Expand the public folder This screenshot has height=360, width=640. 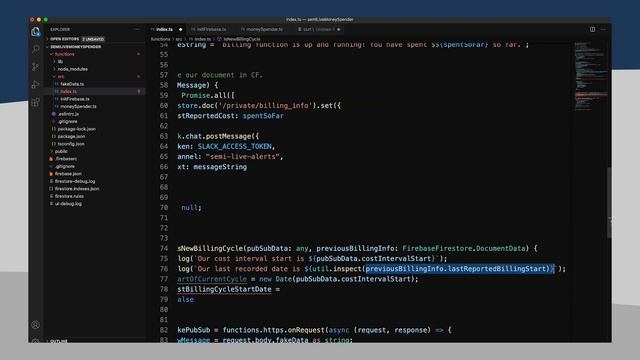(61, 151)
